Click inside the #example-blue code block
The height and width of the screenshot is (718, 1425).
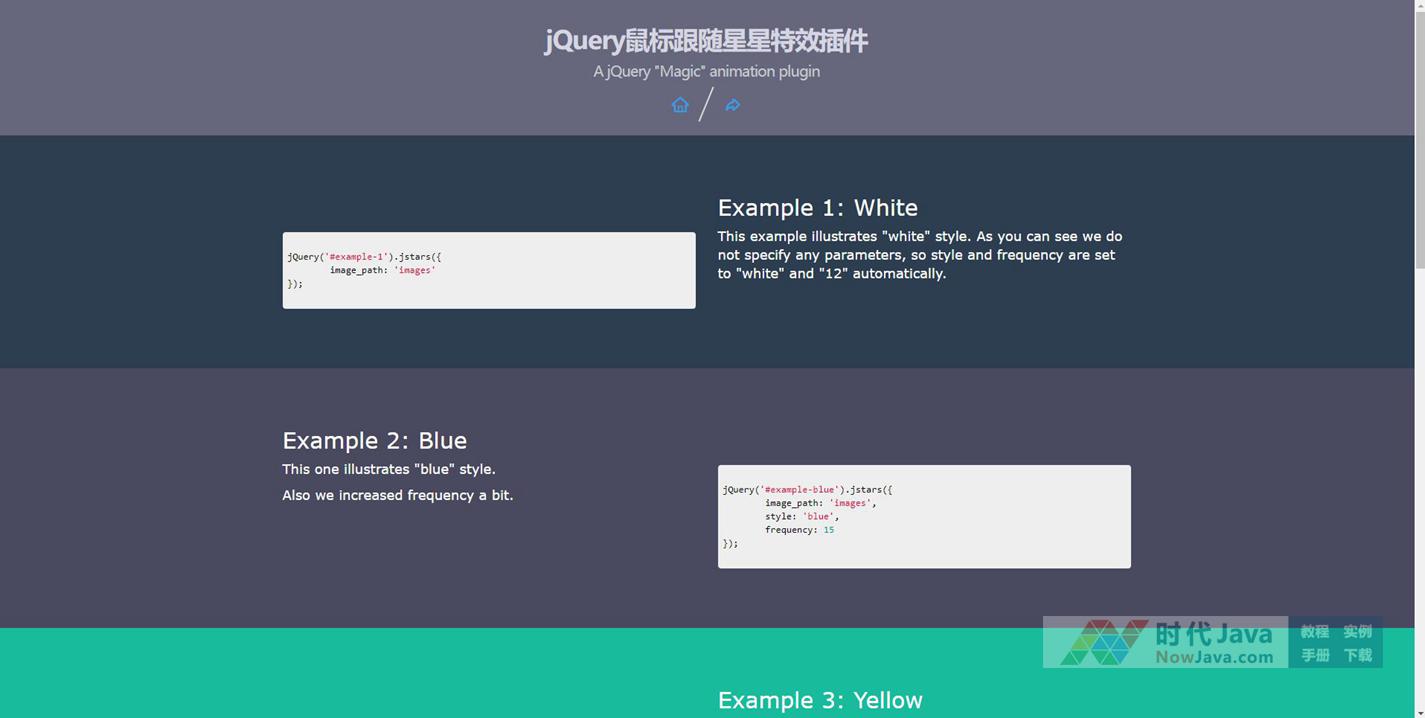tap(924, 516)
